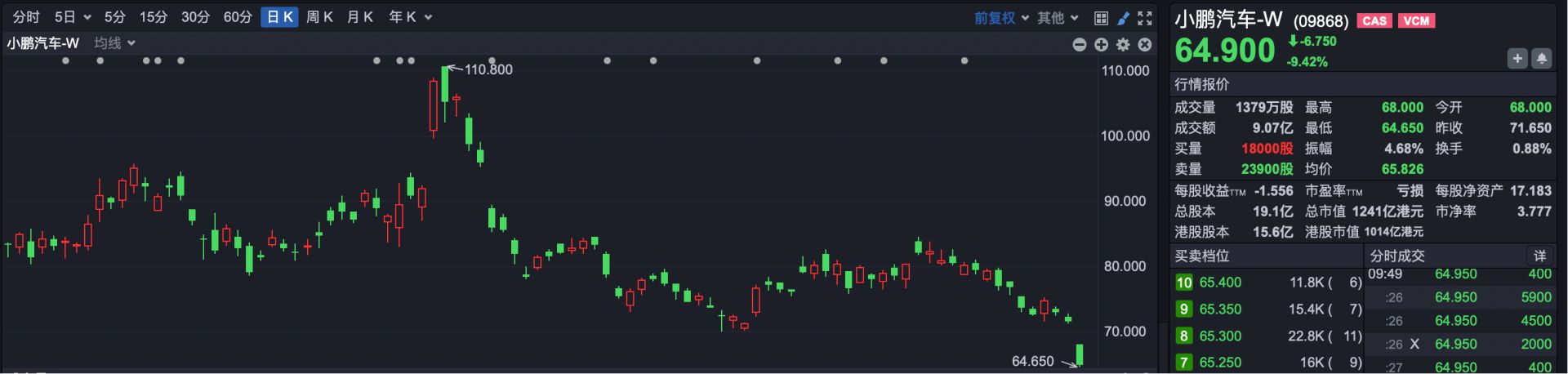
Task: Click the 最低 value 64.650
Action: point(1402,128)
